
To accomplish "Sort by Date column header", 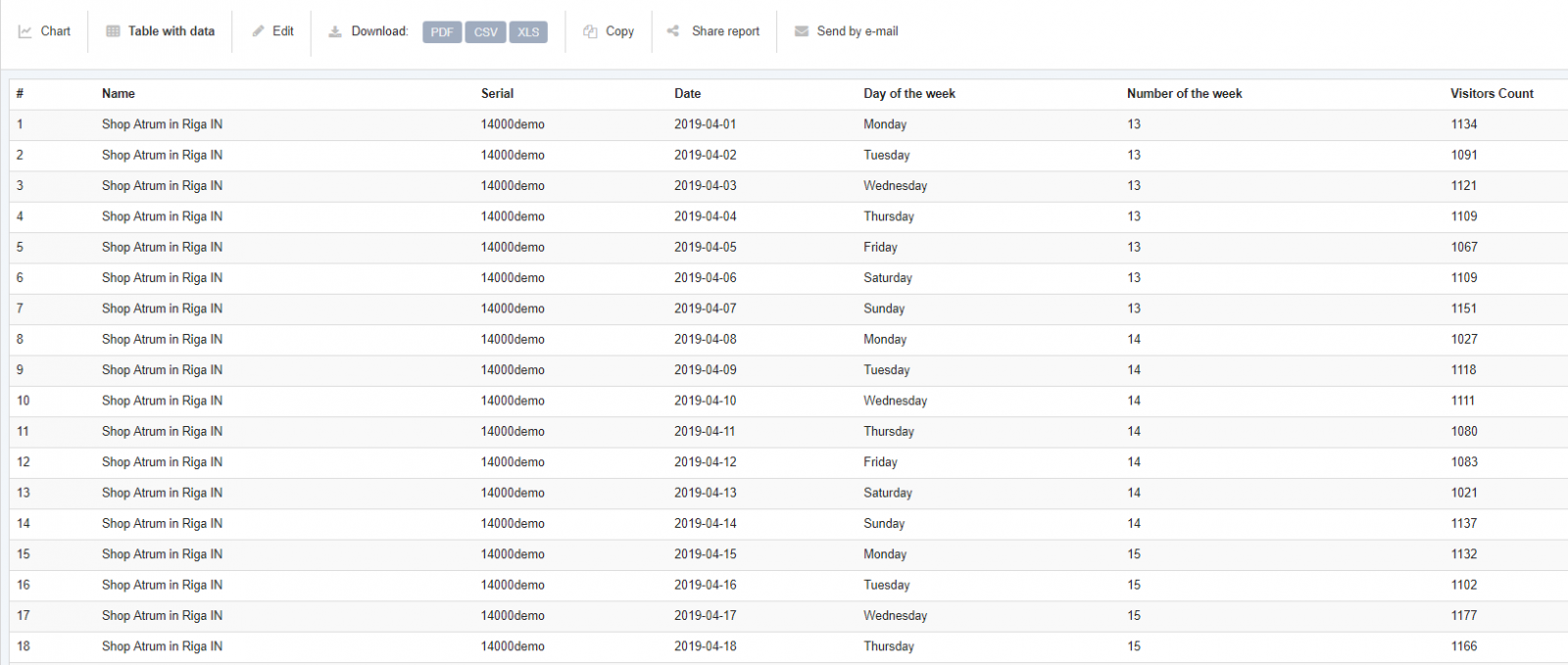I will click(x=687, y=94).
